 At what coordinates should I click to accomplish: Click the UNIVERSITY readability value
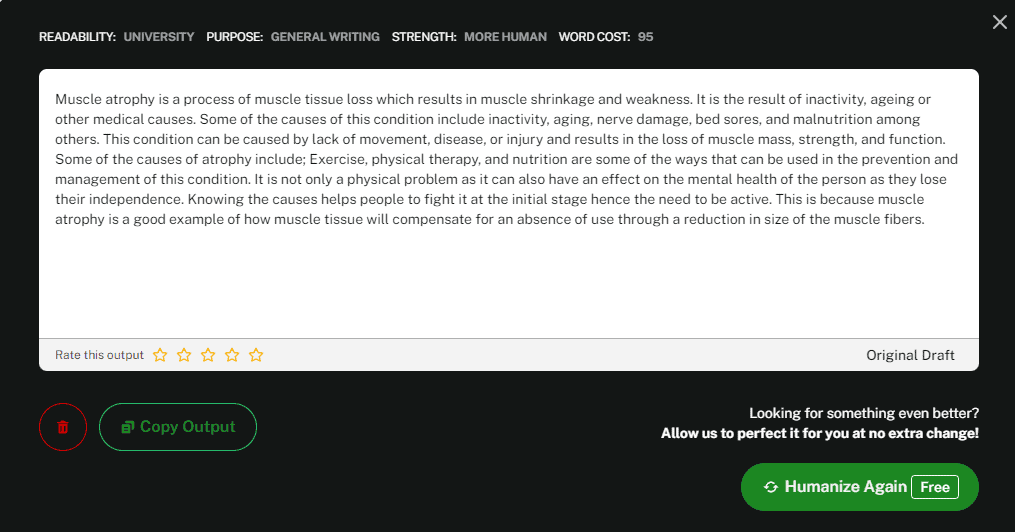[x=159, y=37]
